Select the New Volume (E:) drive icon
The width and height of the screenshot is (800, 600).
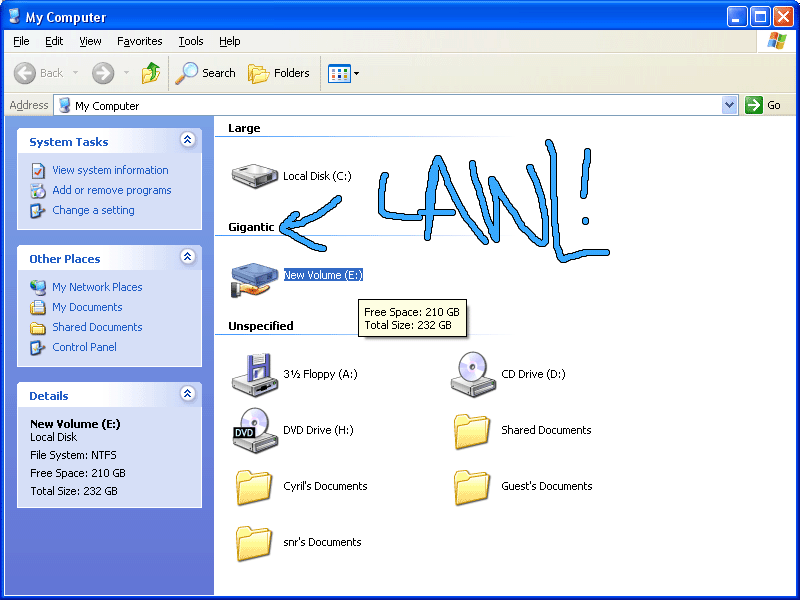click(254, 280)
